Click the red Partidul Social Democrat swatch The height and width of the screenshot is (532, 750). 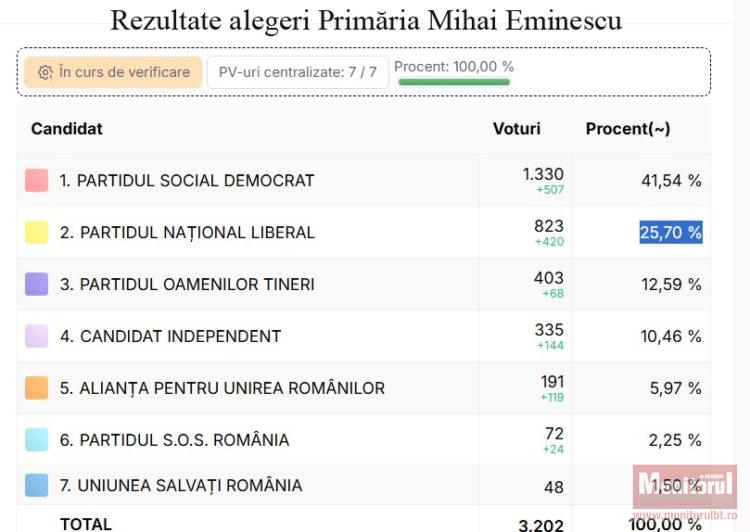pyautogui.click(x=36, y=181)
